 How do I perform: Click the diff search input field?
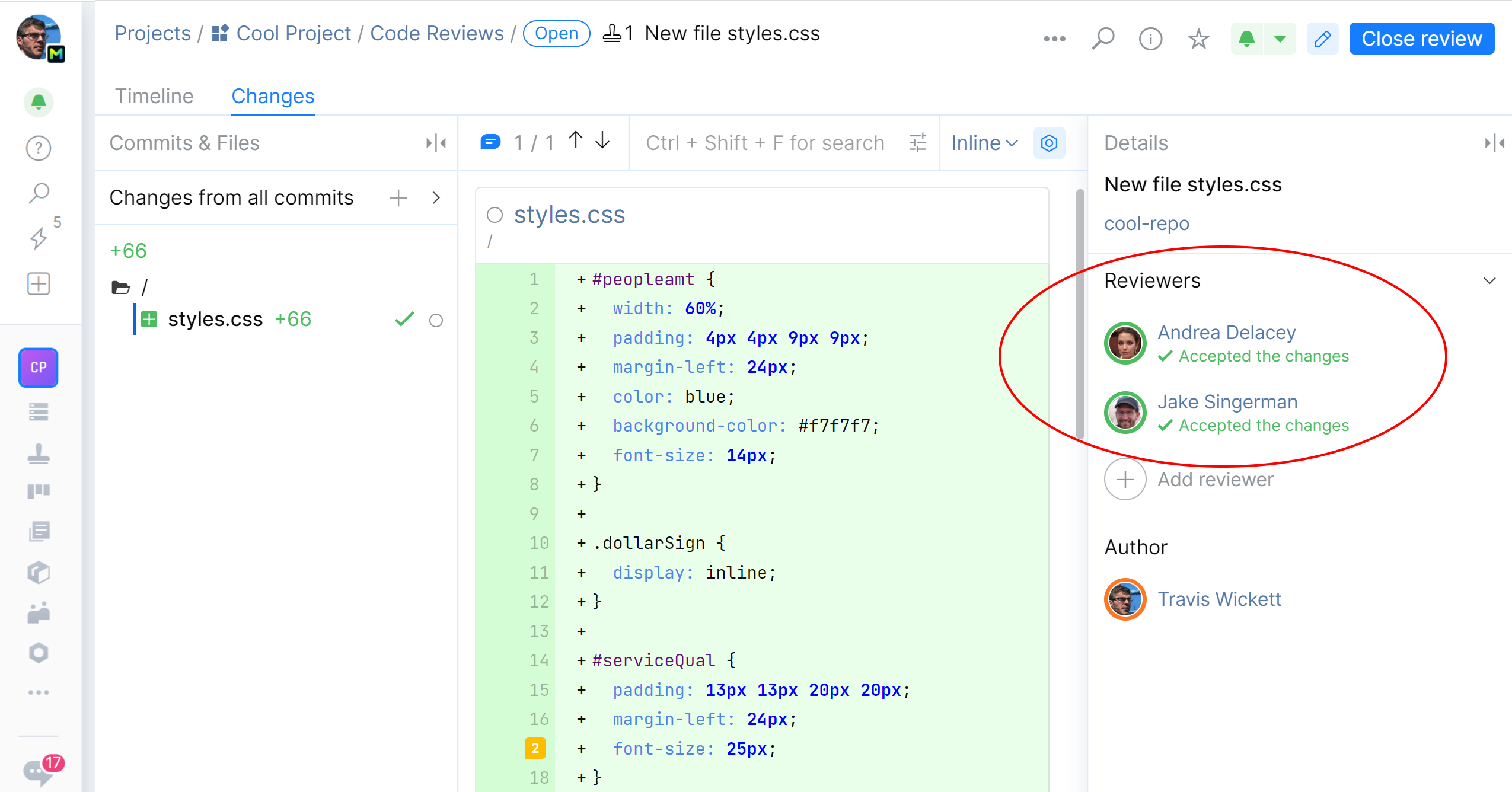point(765,143)
